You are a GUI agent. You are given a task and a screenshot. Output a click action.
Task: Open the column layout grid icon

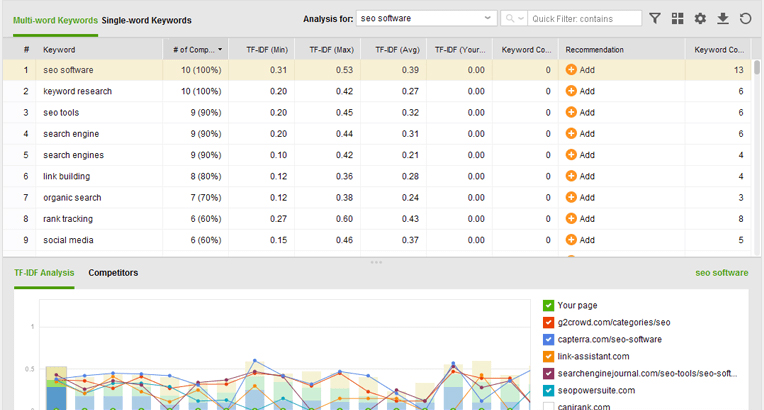click(678, 18)
